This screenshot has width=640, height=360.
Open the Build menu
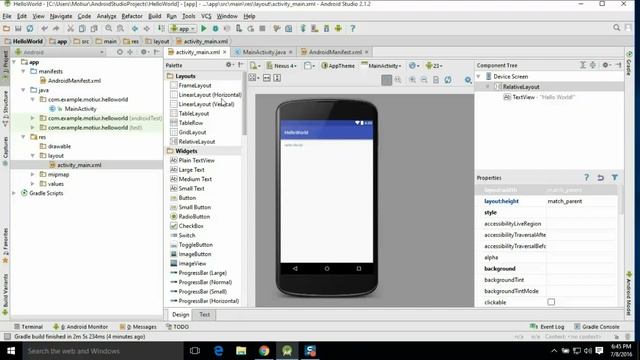154,16
